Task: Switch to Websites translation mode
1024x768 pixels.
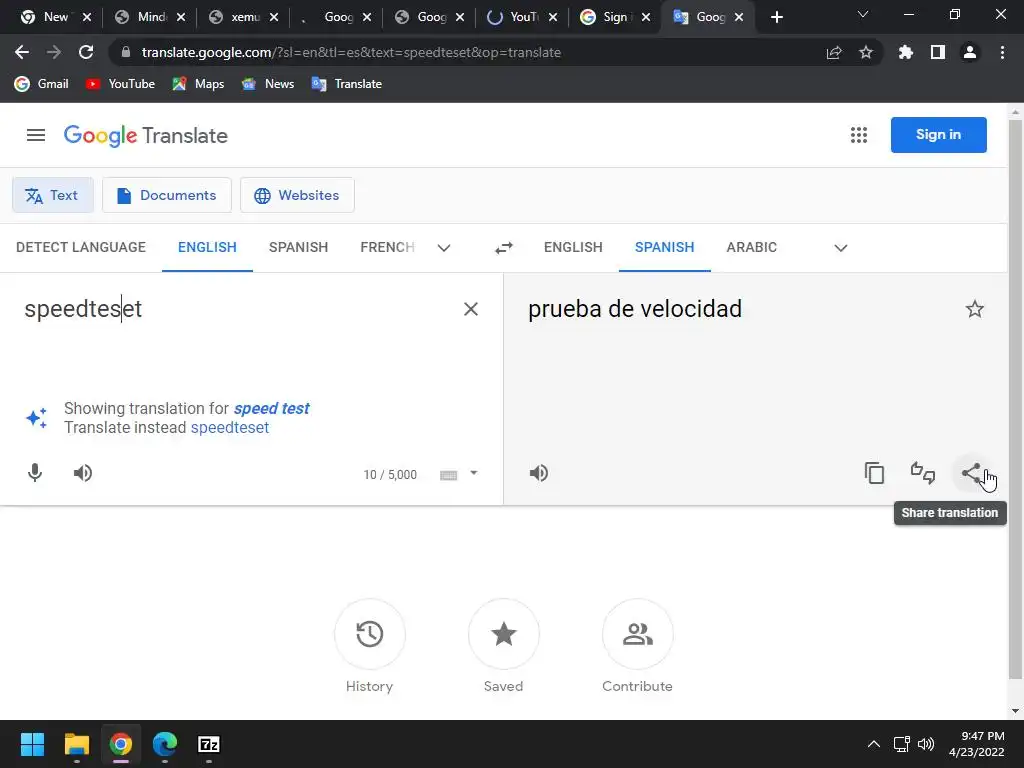Action: [297, 195]
